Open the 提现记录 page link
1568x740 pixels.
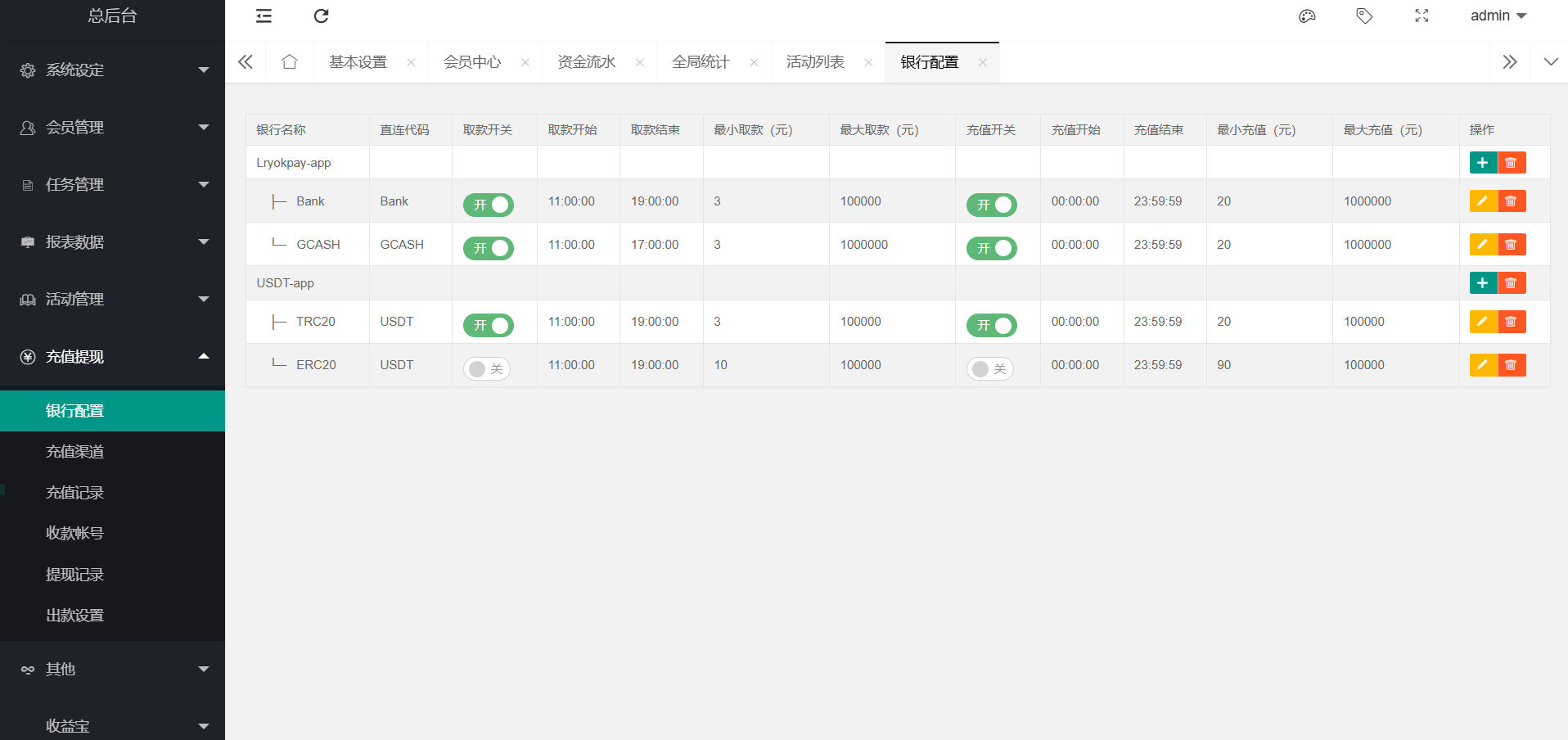[74, 575]
